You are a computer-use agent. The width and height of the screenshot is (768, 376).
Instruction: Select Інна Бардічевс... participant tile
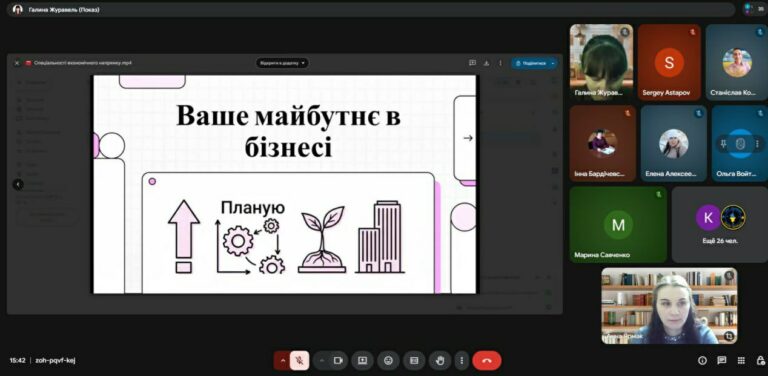point(603,143)
